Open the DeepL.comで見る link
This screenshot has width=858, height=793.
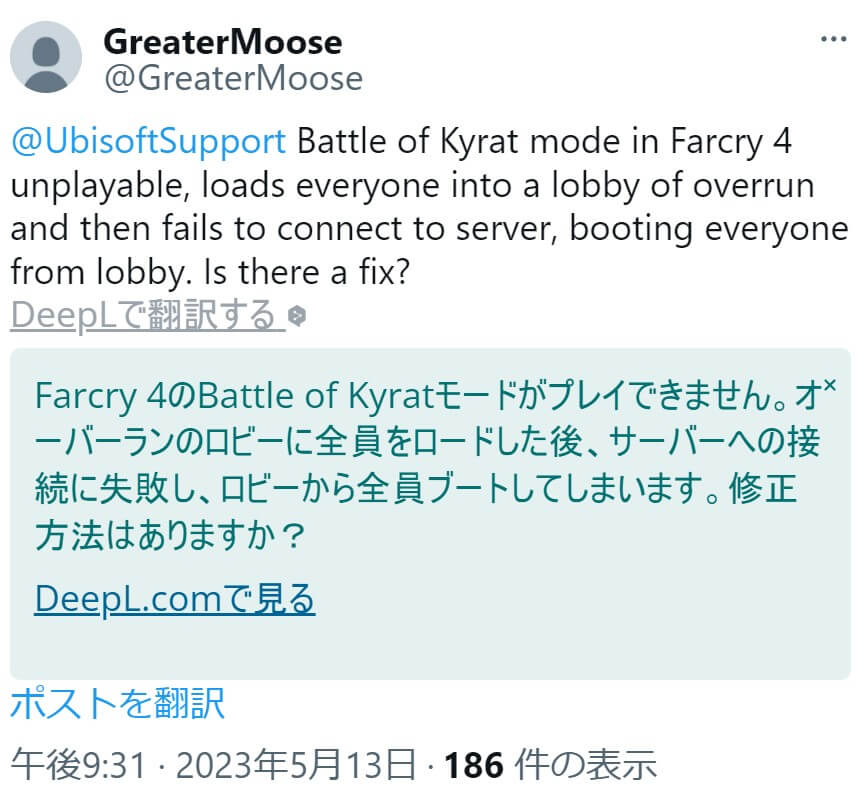click(175, 599)
